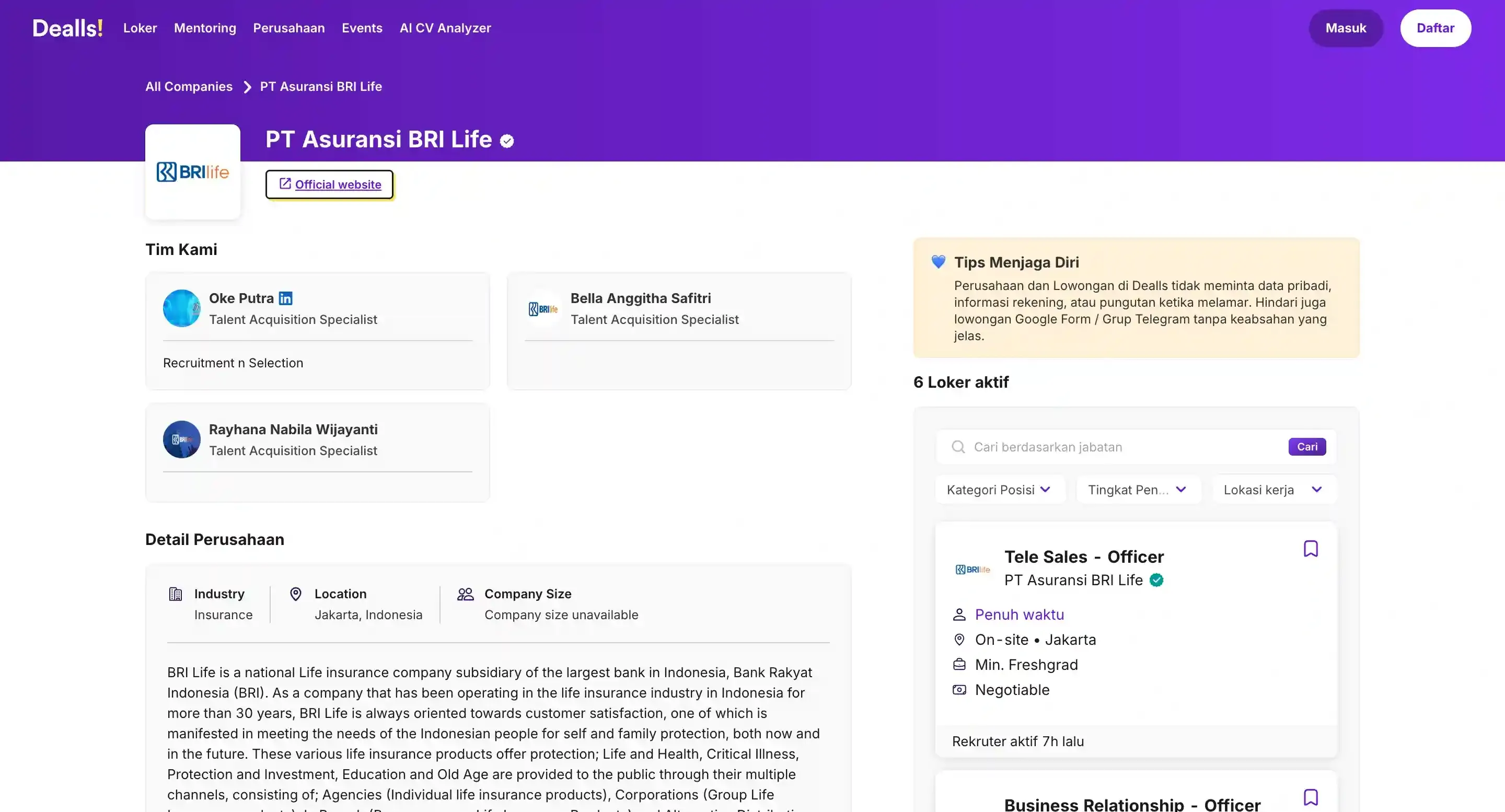Click the verified badge beside company name
This screenshot has height=812, width=1505.
(x=507, y=141)
